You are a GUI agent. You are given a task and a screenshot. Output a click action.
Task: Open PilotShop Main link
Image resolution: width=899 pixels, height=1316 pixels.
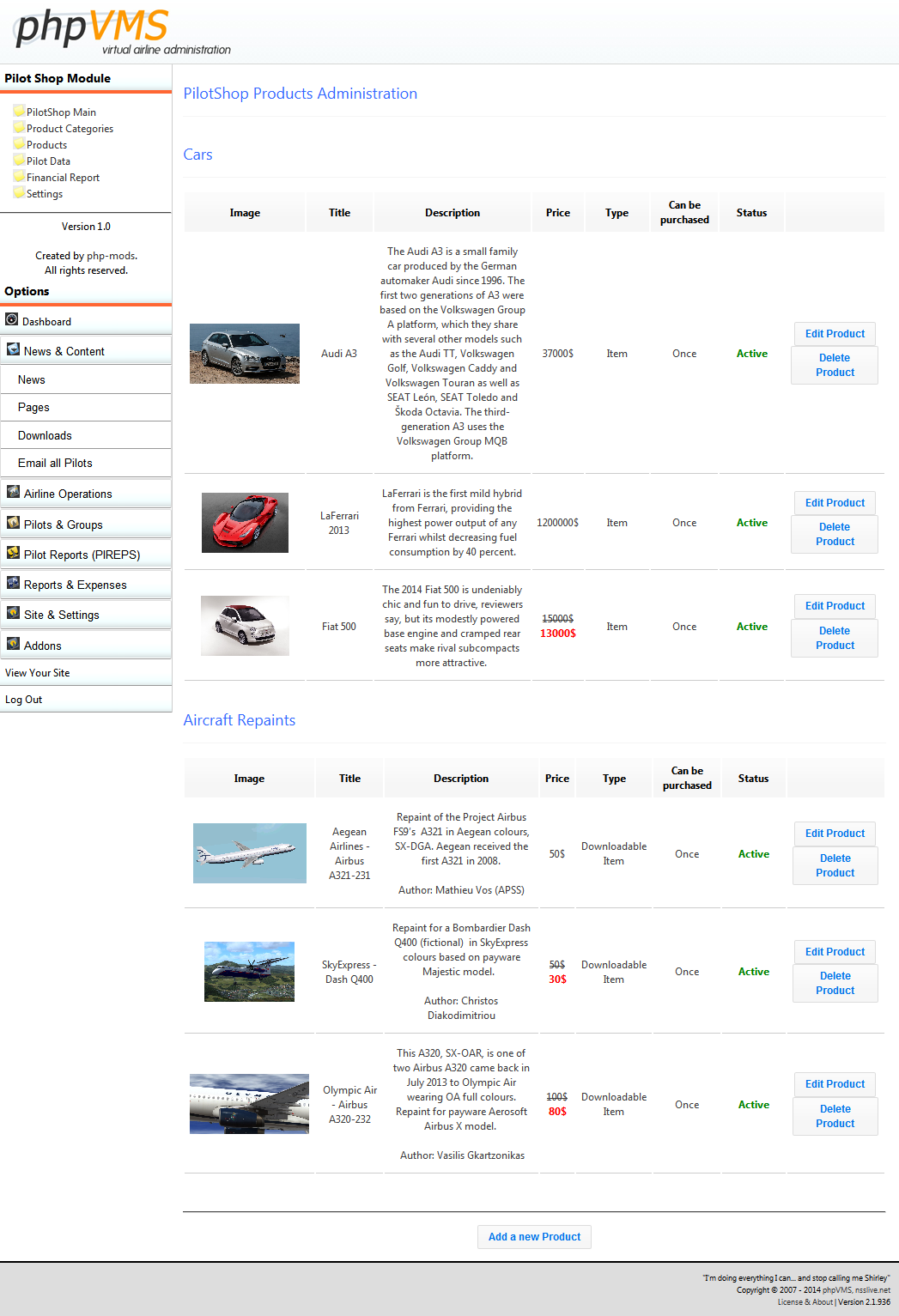[61, 112]
